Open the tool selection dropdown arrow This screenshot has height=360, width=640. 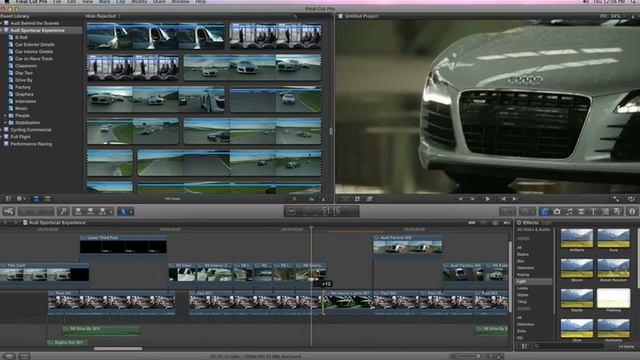tap(131, 211)
